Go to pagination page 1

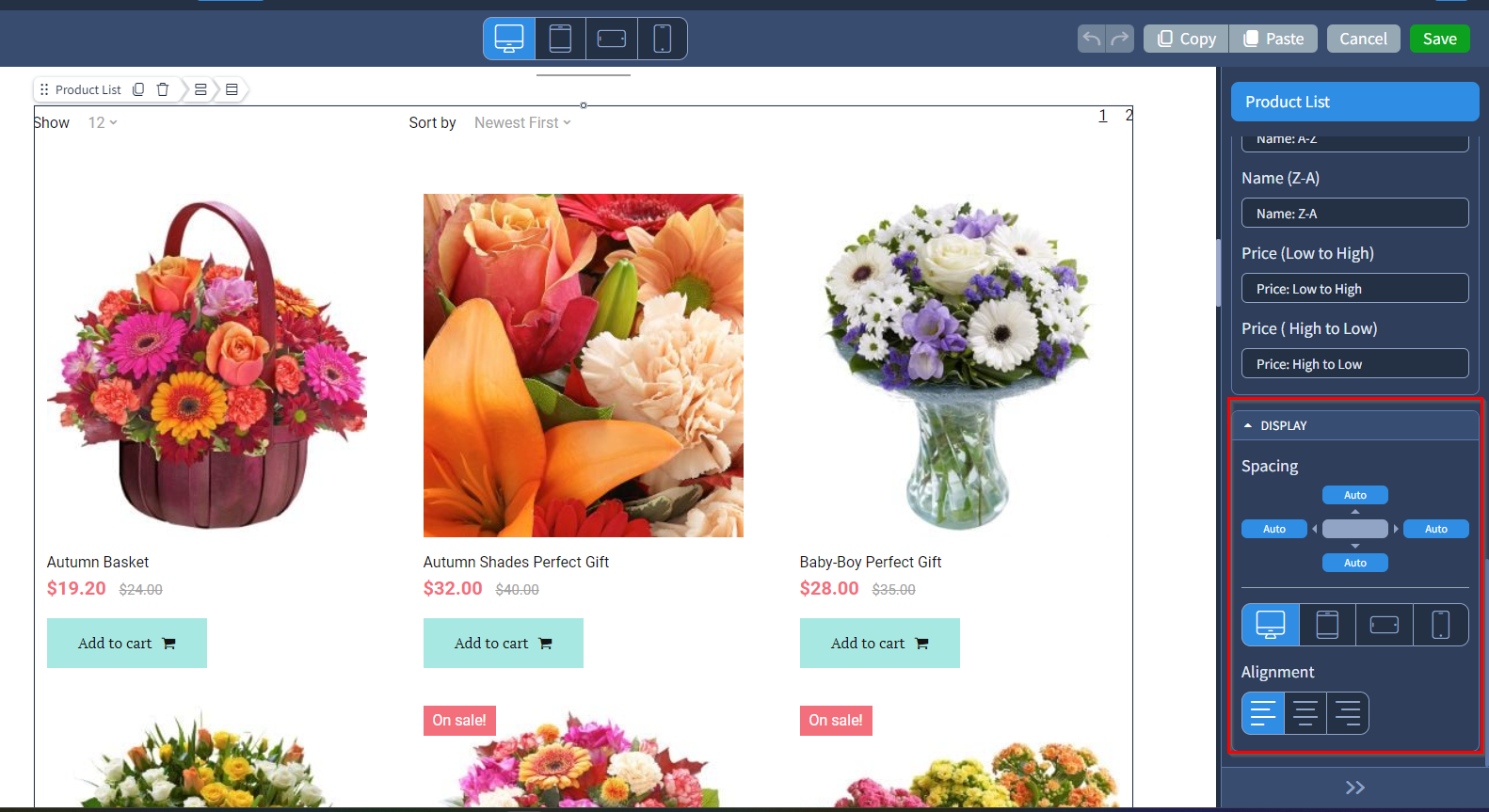[1103, 116]
